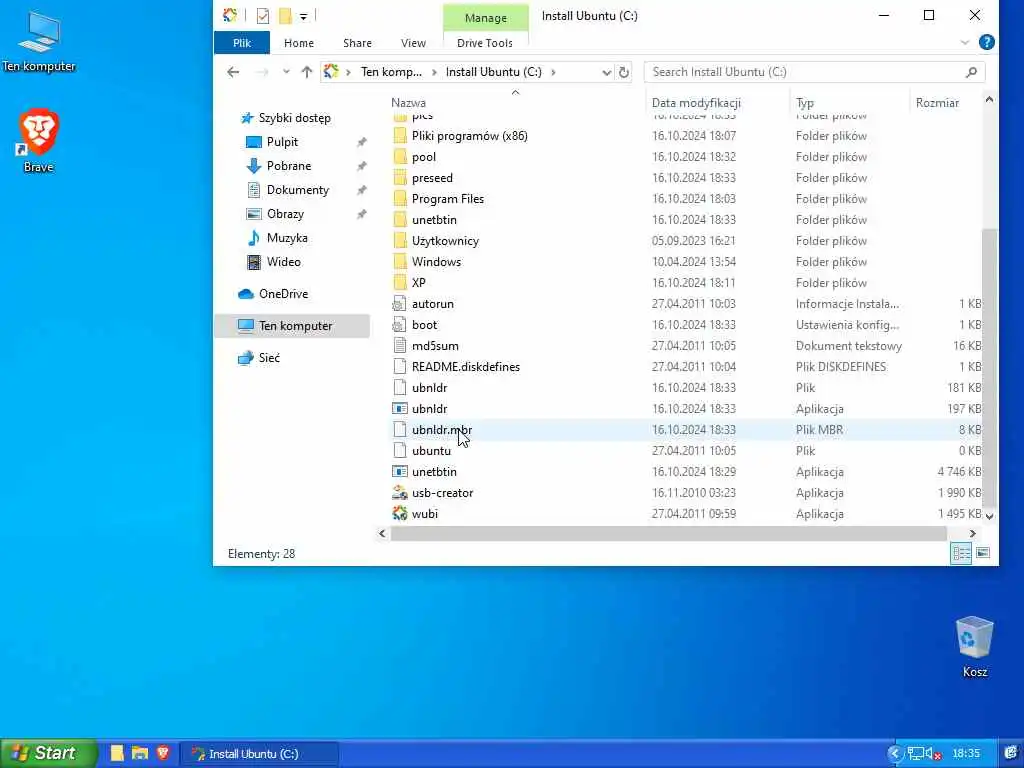Click the Search Install Ubuntu (C:) field

click(x=814, y=72)
